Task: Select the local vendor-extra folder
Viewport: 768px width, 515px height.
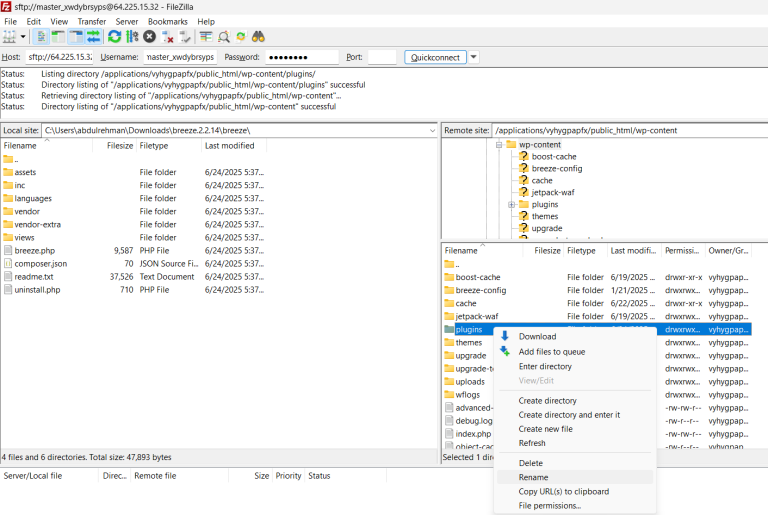Action: (37, 224)
